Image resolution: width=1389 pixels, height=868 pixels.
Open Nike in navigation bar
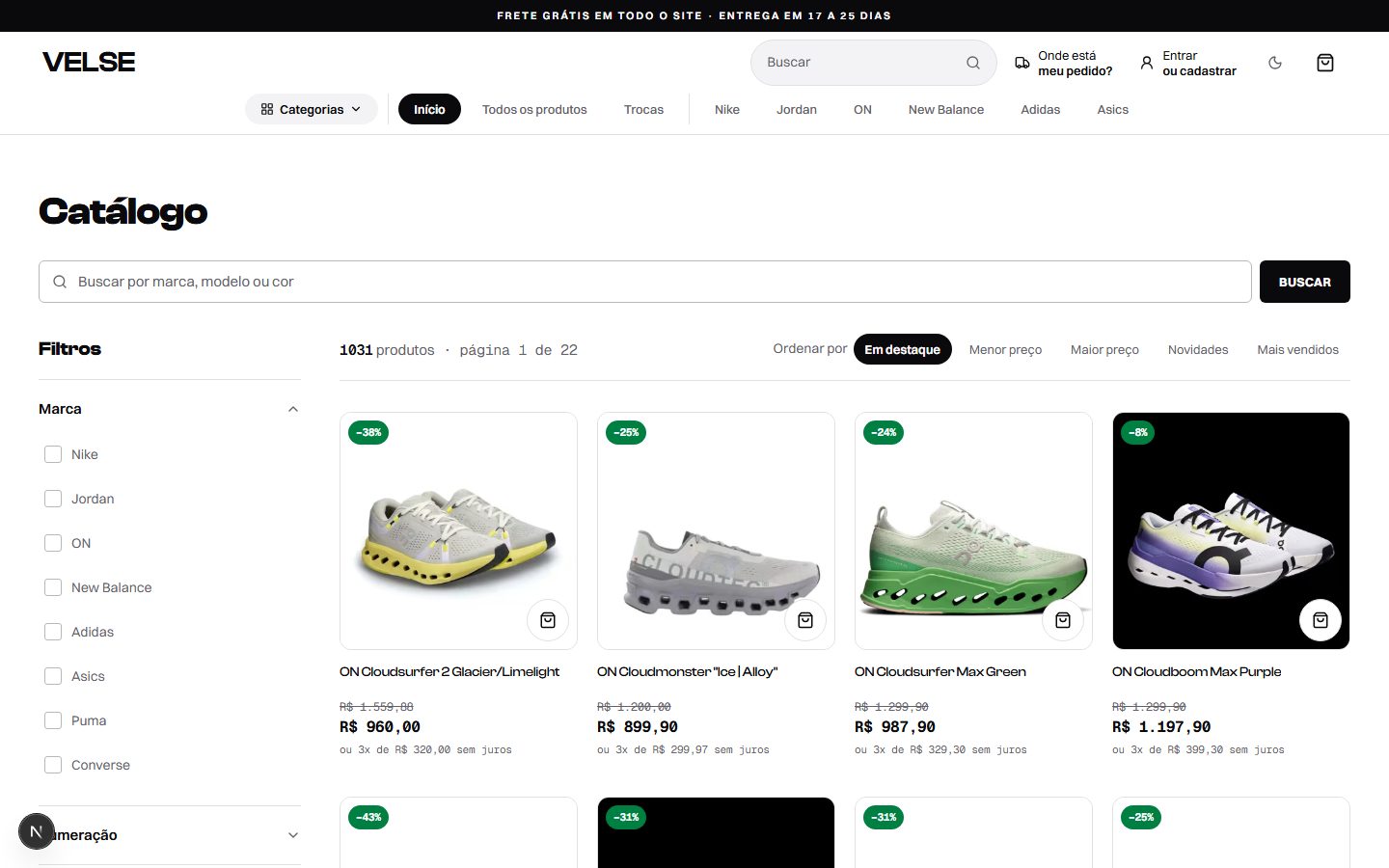click(727, 109)
